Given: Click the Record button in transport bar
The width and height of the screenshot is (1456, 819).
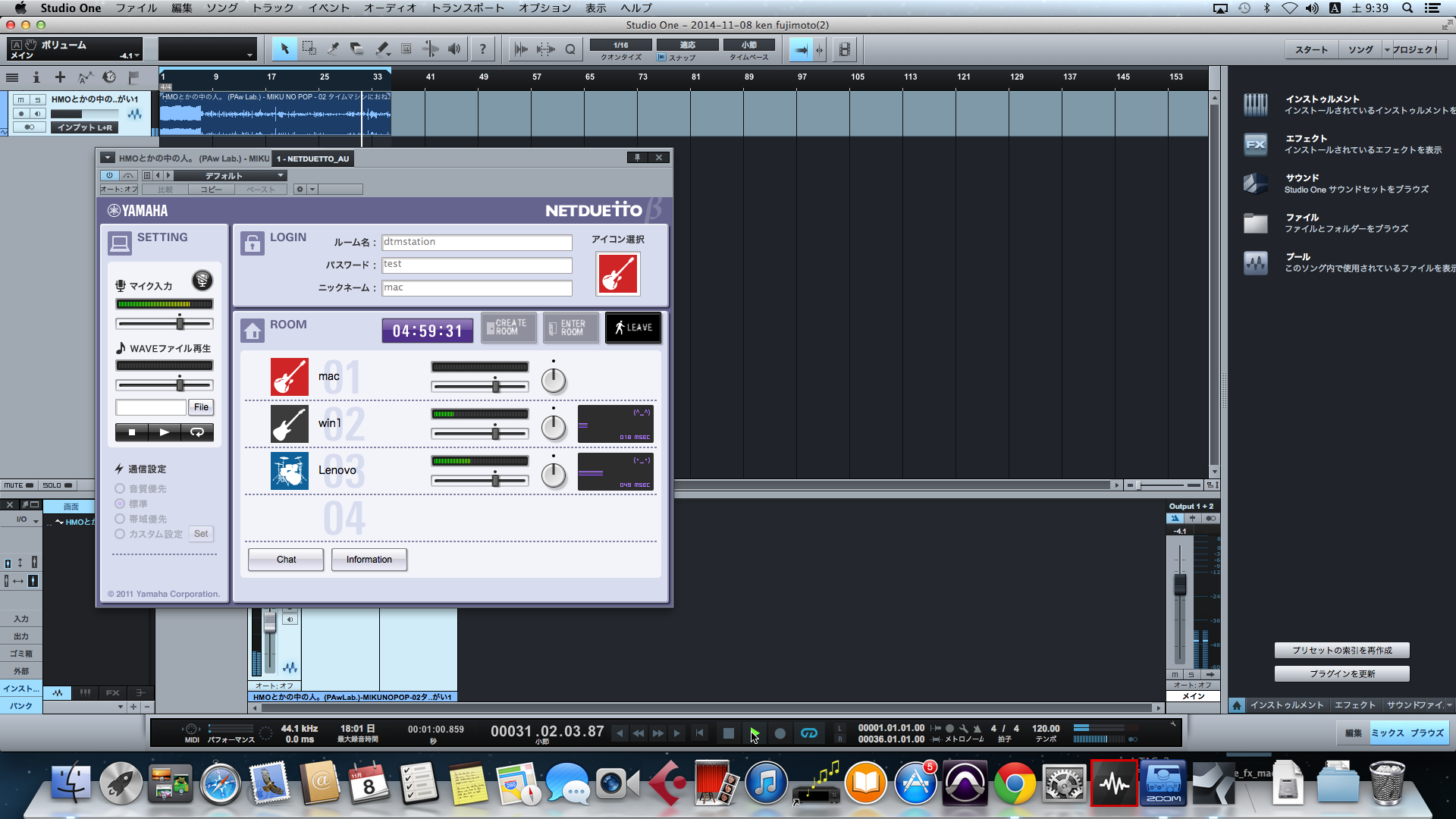Looking at the screenshot, I should coord(780,733).
